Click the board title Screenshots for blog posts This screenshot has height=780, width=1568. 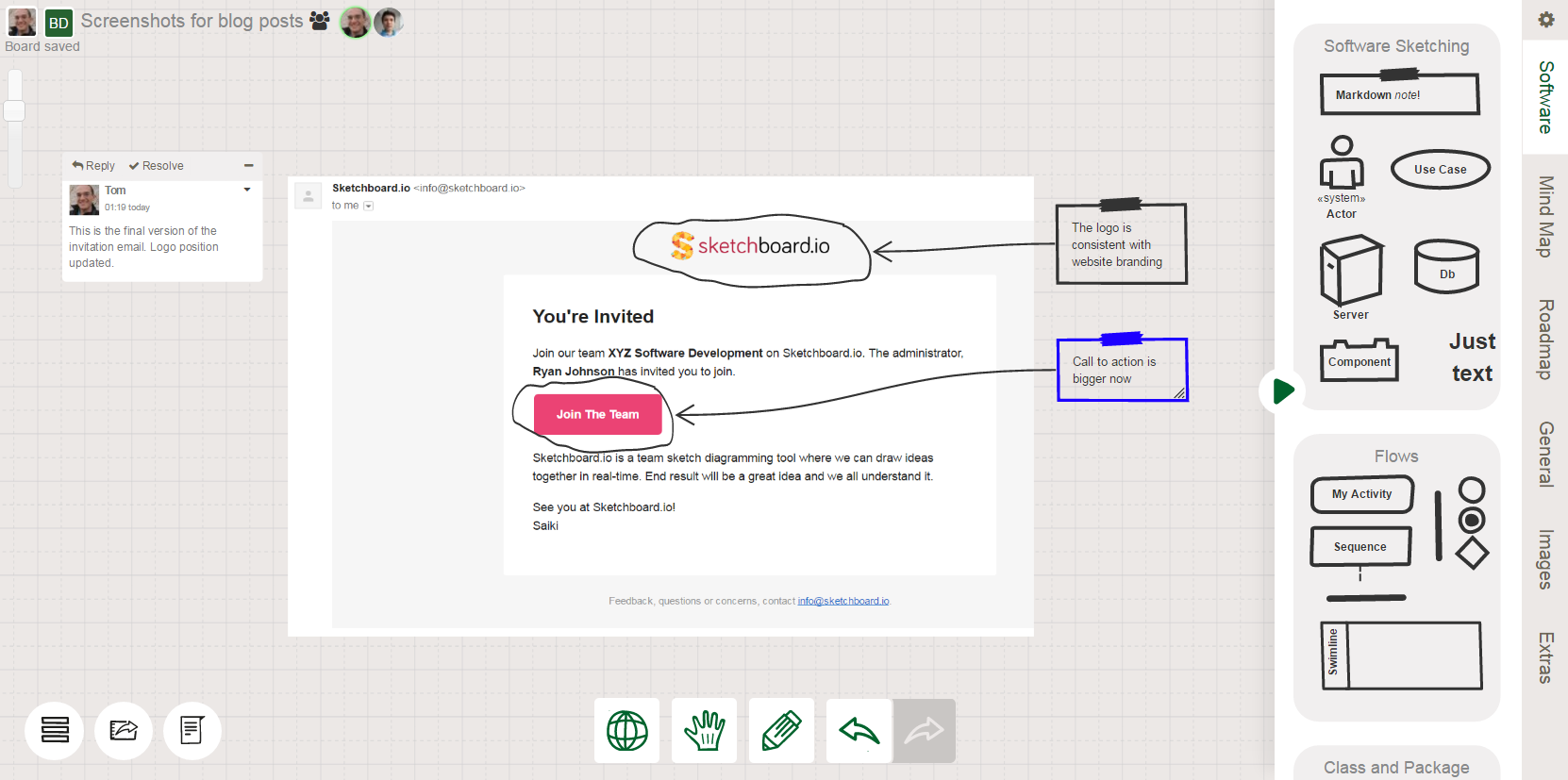click(192, 21)
